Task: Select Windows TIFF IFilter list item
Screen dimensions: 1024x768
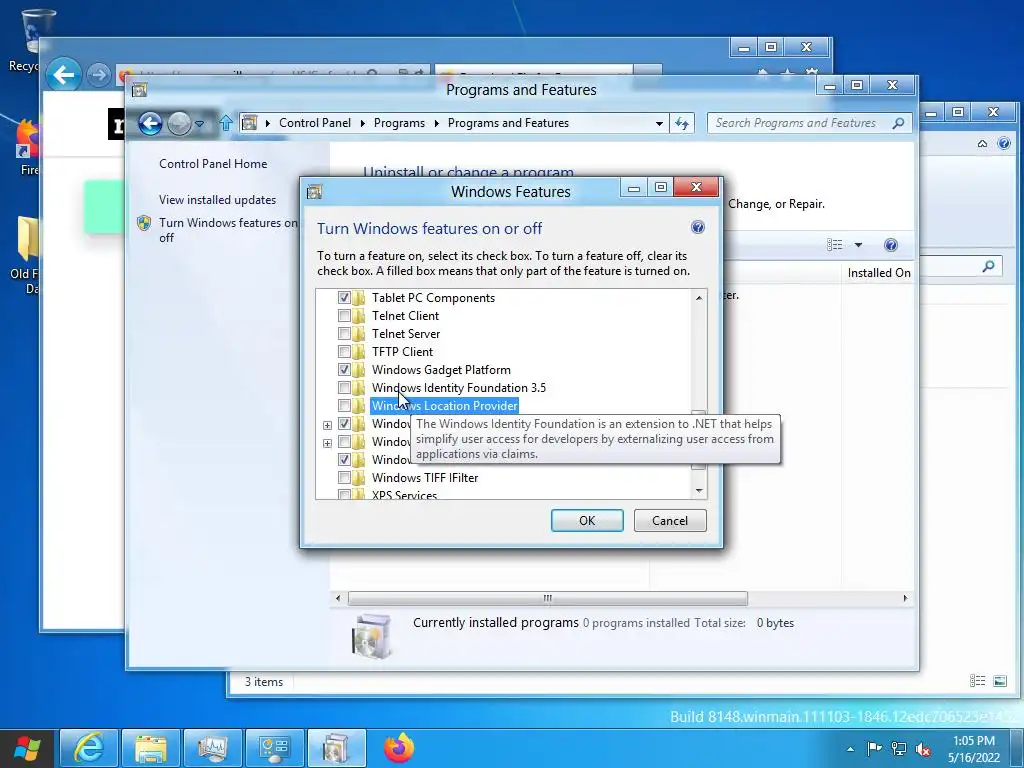Action: click(425, 477)
